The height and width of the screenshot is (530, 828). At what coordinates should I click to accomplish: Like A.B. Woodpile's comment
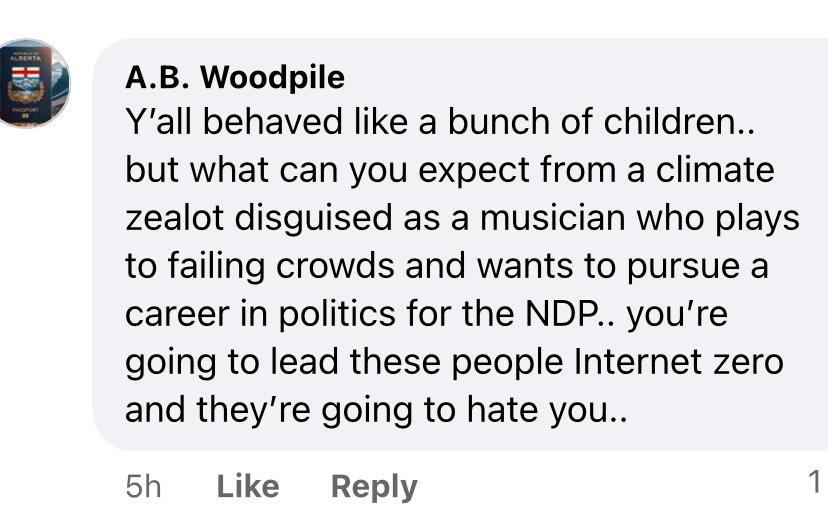(247, 486)
